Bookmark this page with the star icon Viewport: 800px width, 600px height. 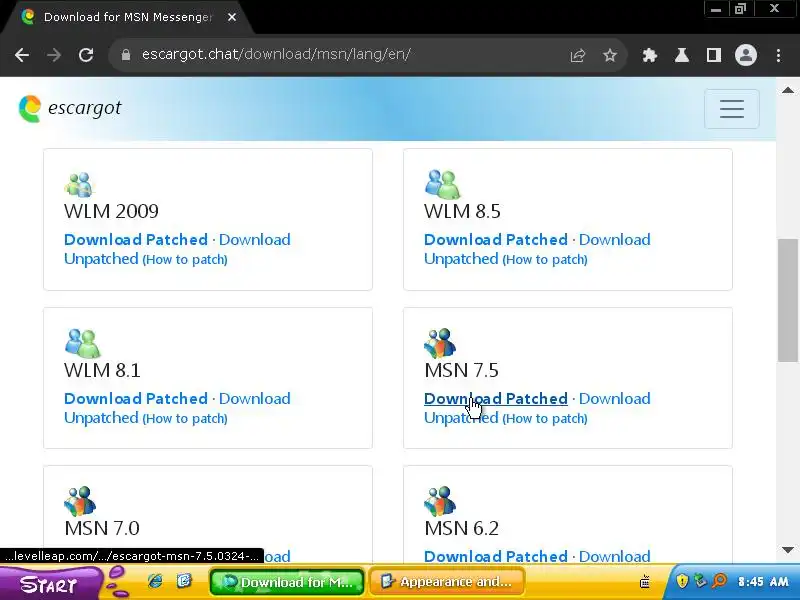(610, 55)
